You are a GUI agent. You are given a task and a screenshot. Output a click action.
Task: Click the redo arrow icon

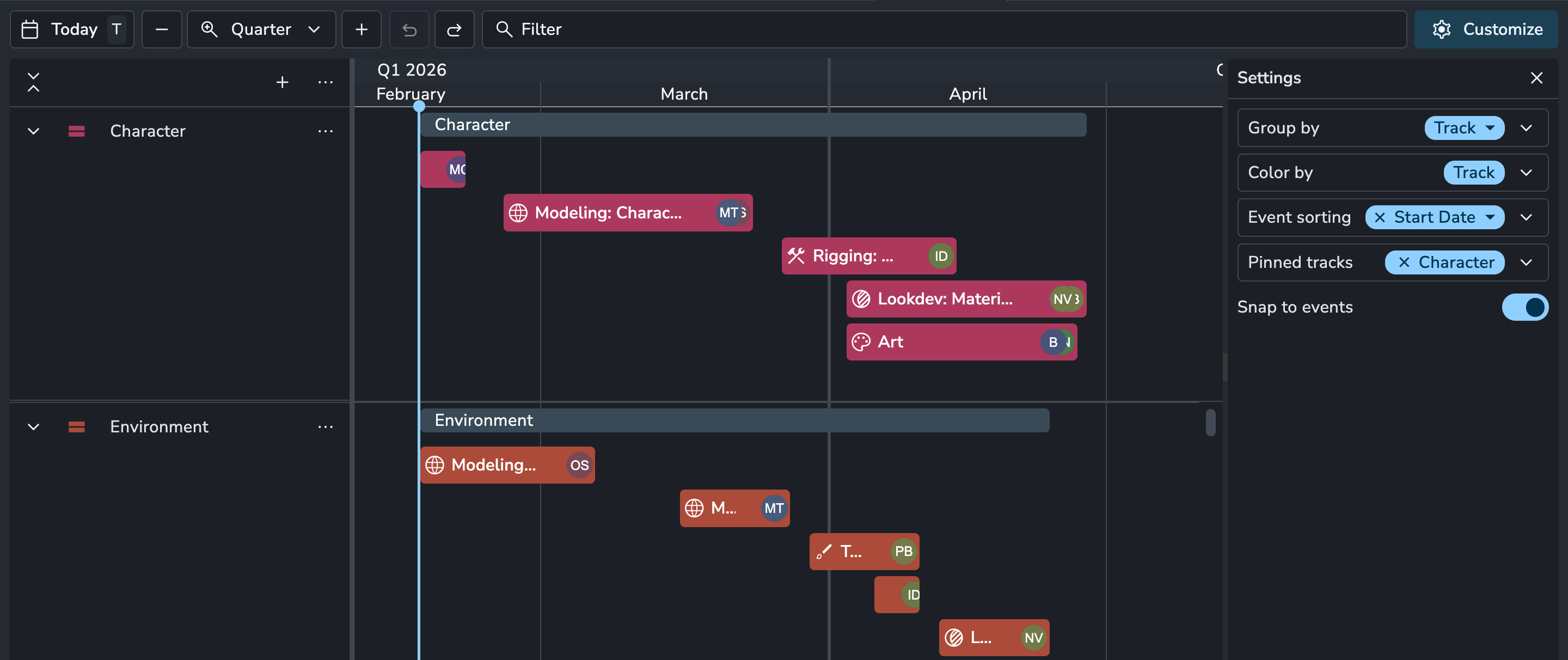(454, 29)
